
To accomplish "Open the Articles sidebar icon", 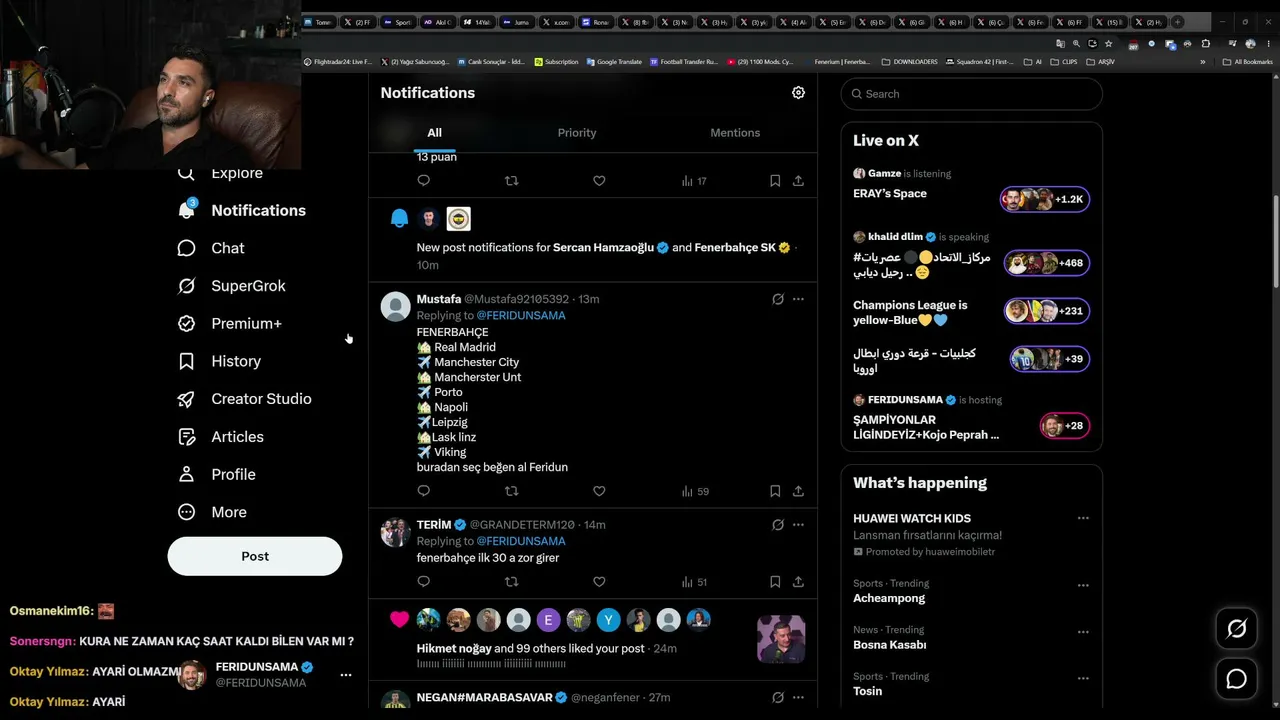I will [x=186, y=437].
